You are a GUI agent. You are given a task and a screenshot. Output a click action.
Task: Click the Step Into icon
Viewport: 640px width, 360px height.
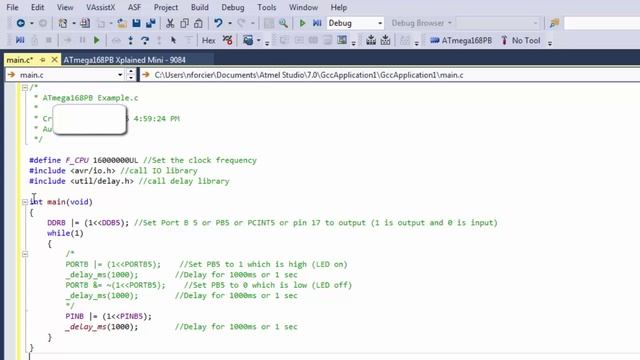pos(130,40)
